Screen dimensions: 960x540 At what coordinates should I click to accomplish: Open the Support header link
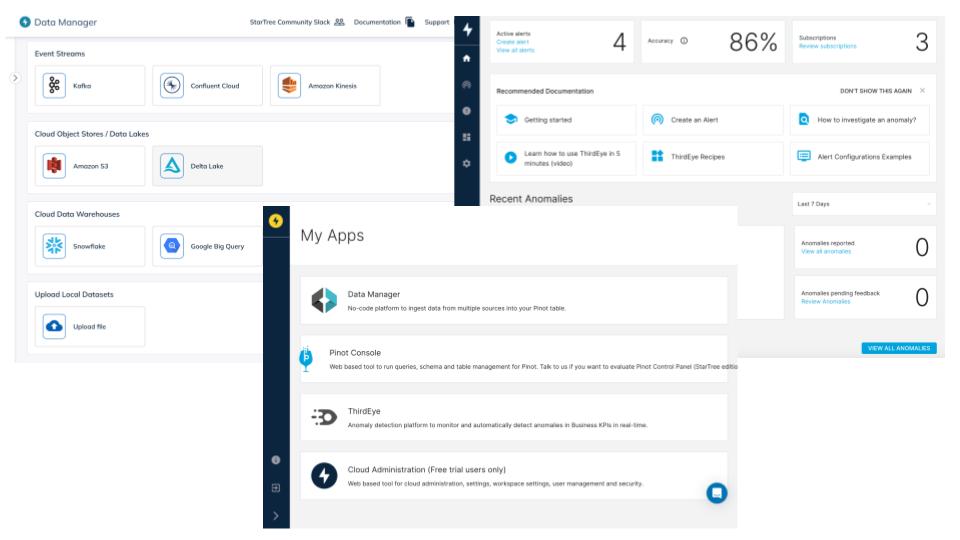click(x=437, y=22)
